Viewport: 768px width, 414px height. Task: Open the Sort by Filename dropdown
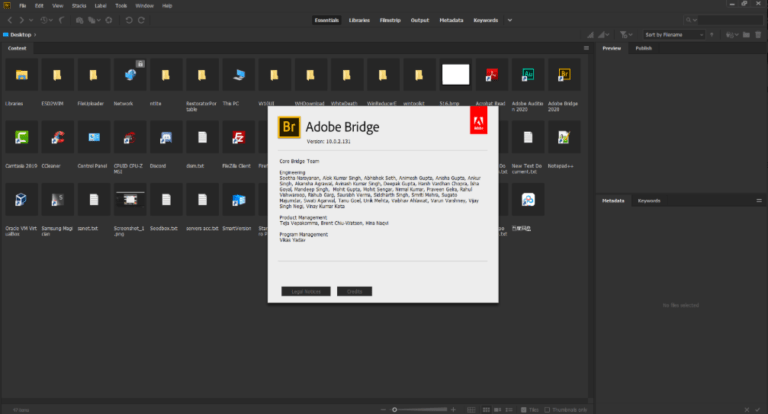pos(674,35)
